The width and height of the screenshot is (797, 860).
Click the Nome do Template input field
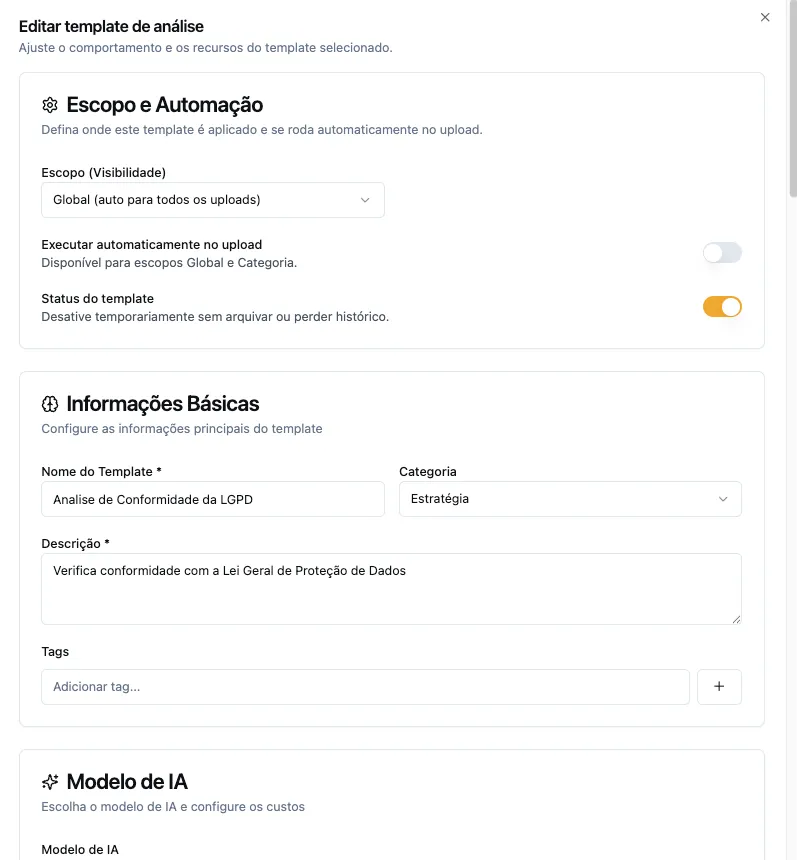coord(213,499)
